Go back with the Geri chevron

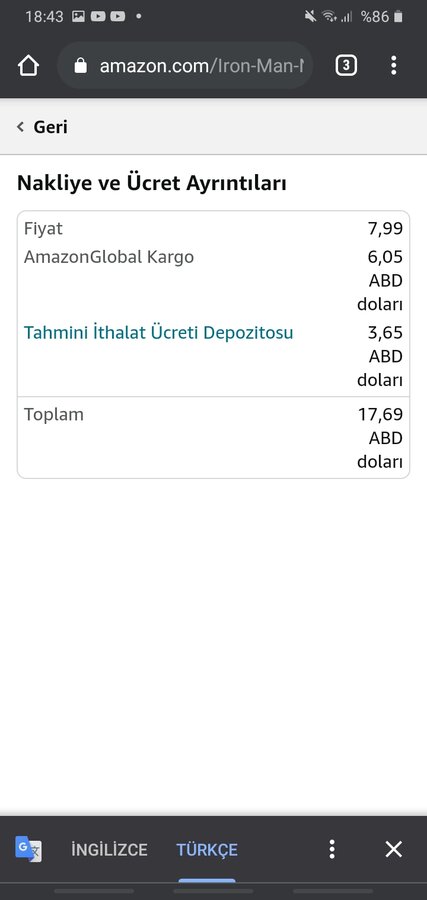tap(21, 127)
